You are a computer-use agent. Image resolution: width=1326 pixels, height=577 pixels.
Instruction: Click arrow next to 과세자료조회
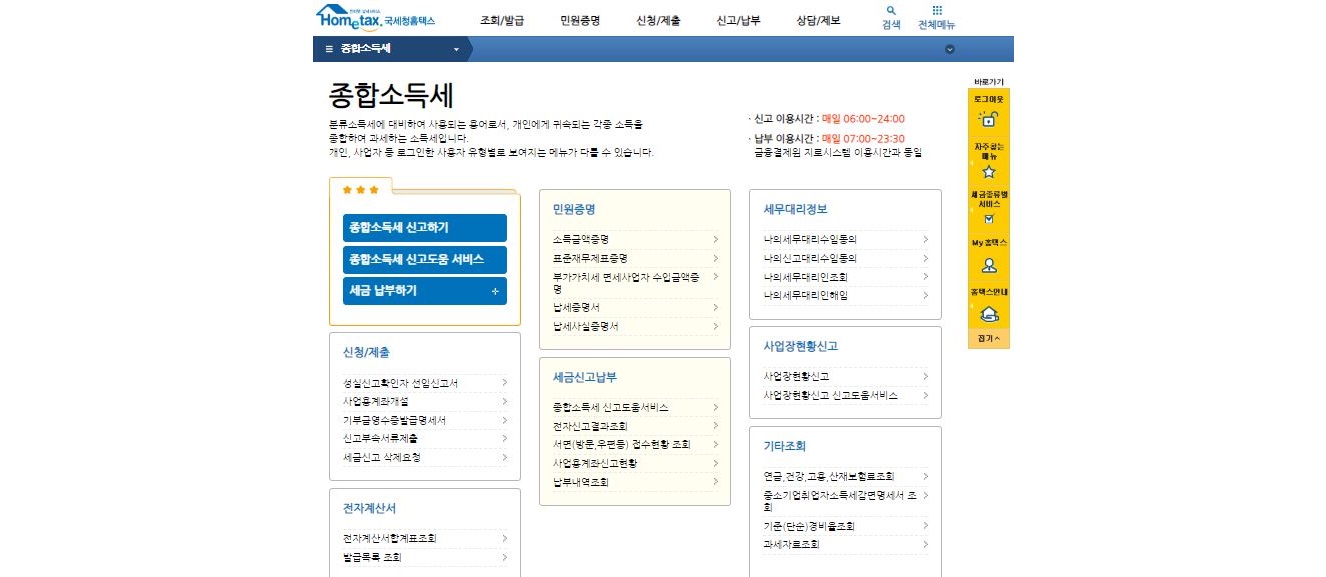tap(926, 545)
